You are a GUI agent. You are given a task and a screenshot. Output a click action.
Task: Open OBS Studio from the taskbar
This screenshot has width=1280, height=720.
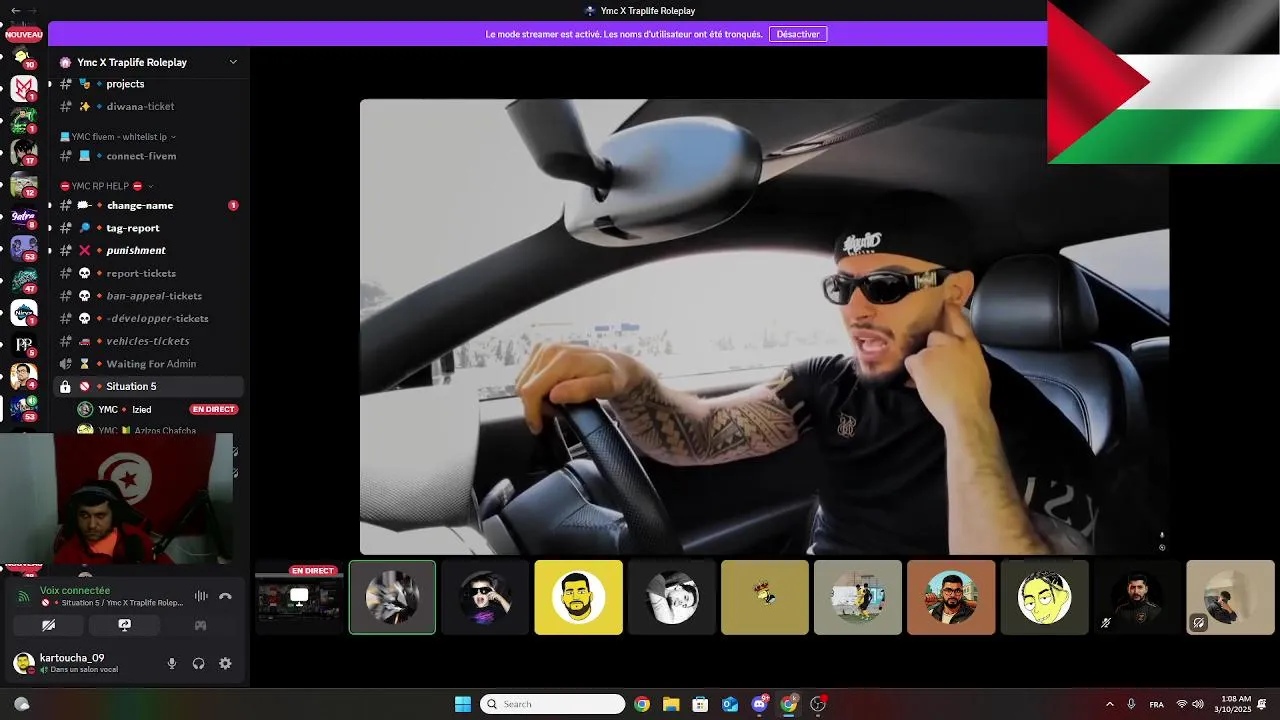point(818,704)
